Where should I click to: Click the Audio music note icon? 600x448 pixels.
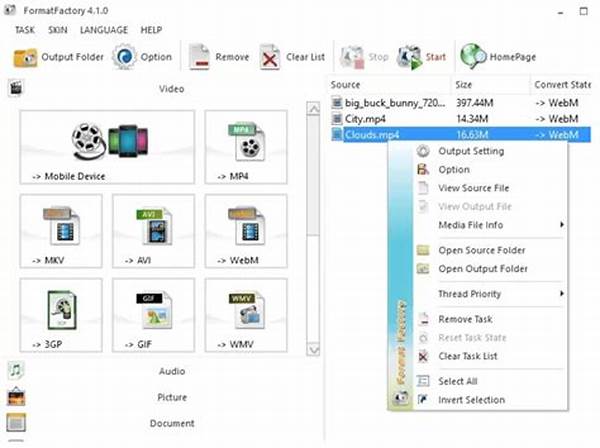(x=16, y=370)
